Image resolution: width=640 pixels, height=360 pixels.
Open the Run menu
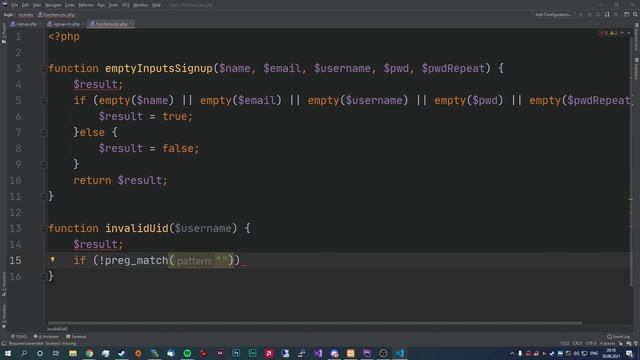(x=101, y=5)
